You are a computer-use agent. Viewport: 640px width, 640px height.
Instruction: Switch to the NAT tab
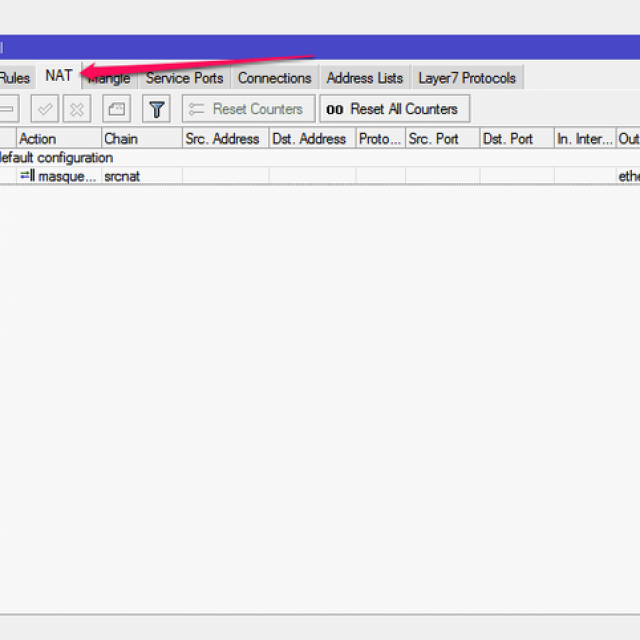(x=58, y=76)
